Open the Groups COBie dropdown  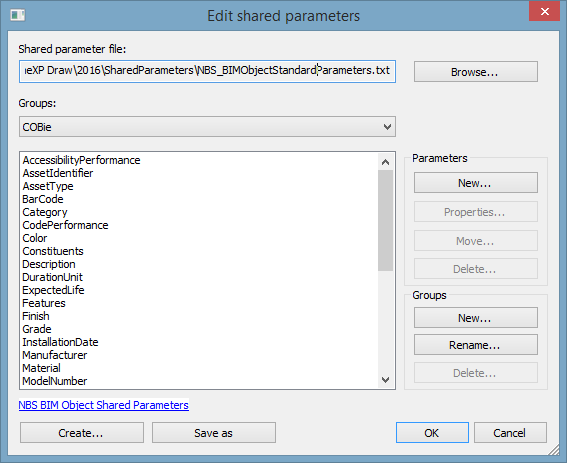pos(207,127)
